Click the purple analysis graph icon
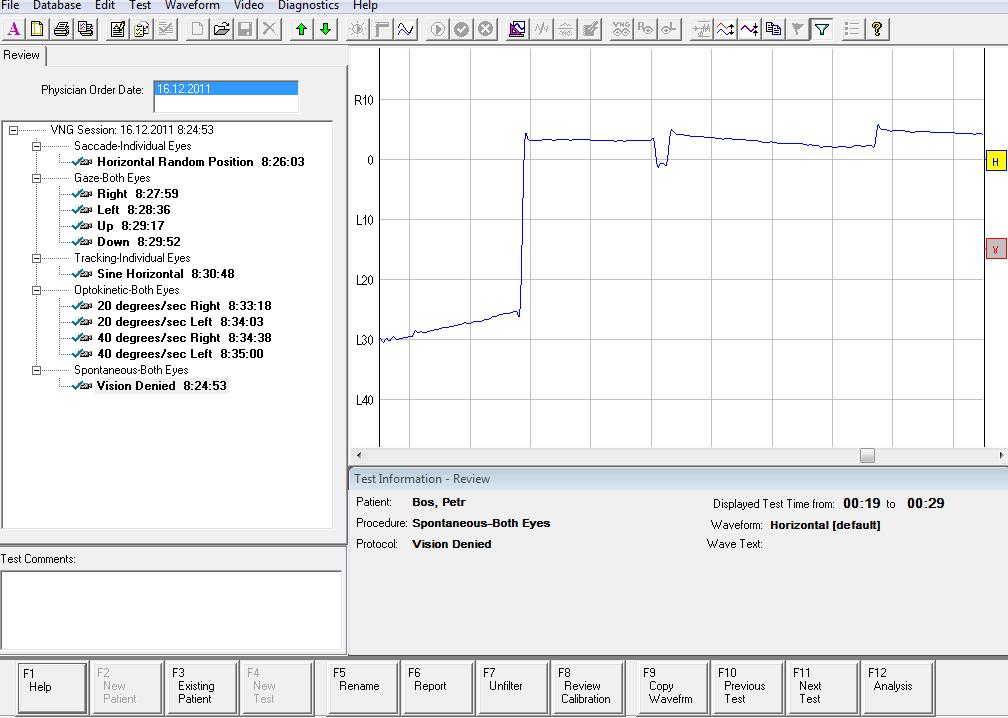The width and height of the screenshot is (1008, 718). [518, 29]
